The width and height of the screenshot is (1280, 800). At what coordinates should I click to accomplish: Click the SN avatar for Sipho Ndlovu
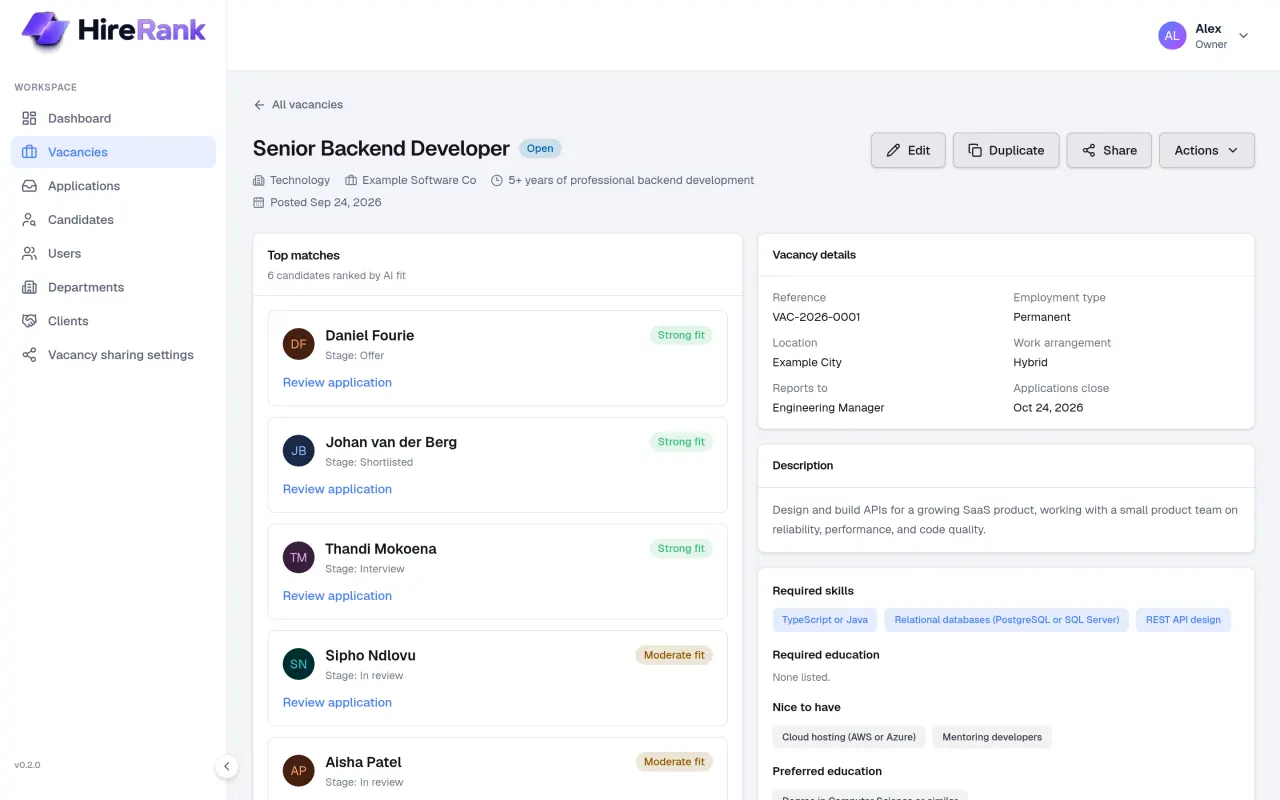pos(299,664)
